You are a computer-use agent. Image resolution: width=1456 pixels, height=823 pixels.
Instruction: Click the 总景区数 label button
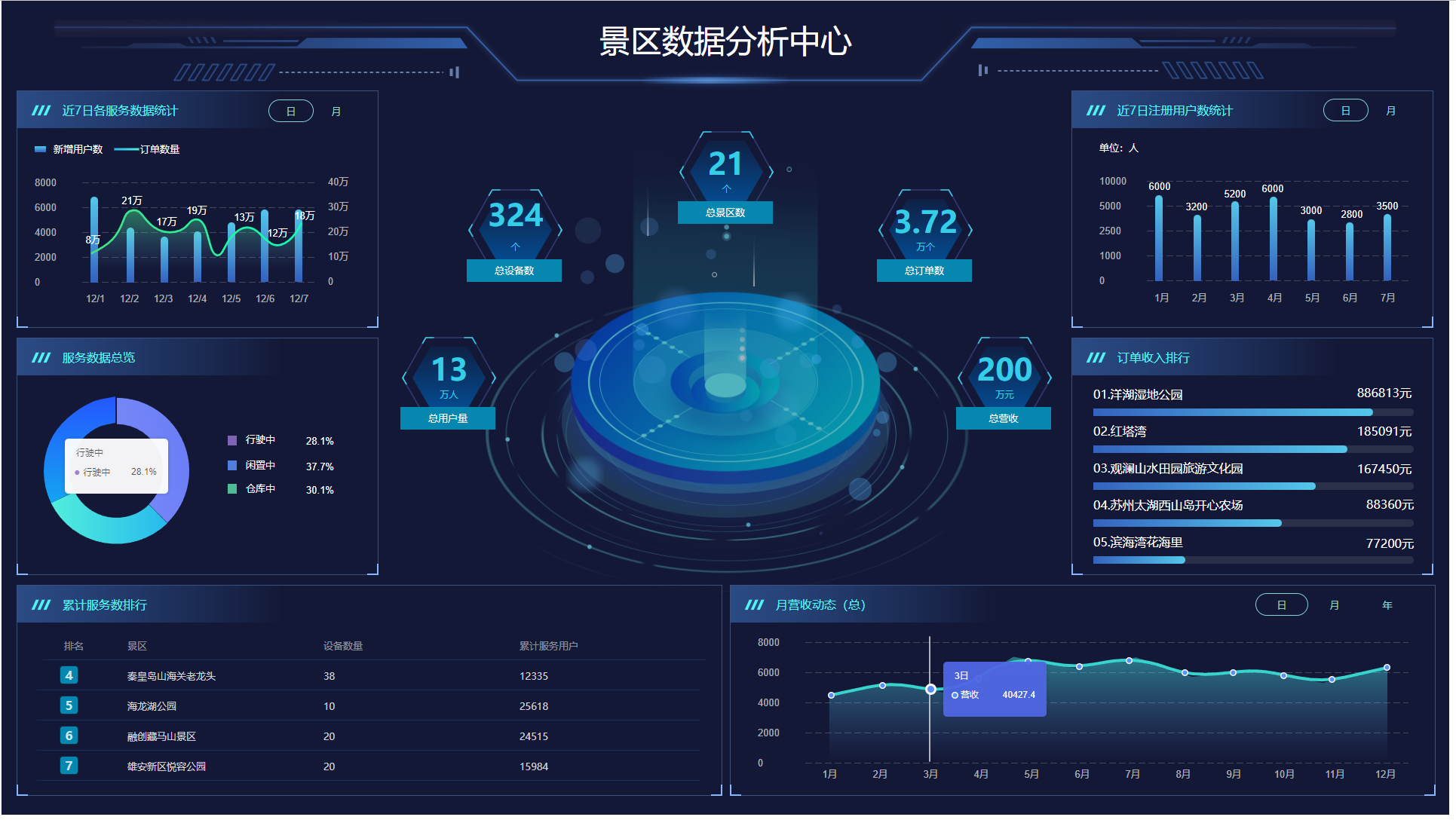pyautogui.click(x=725, y=213)
